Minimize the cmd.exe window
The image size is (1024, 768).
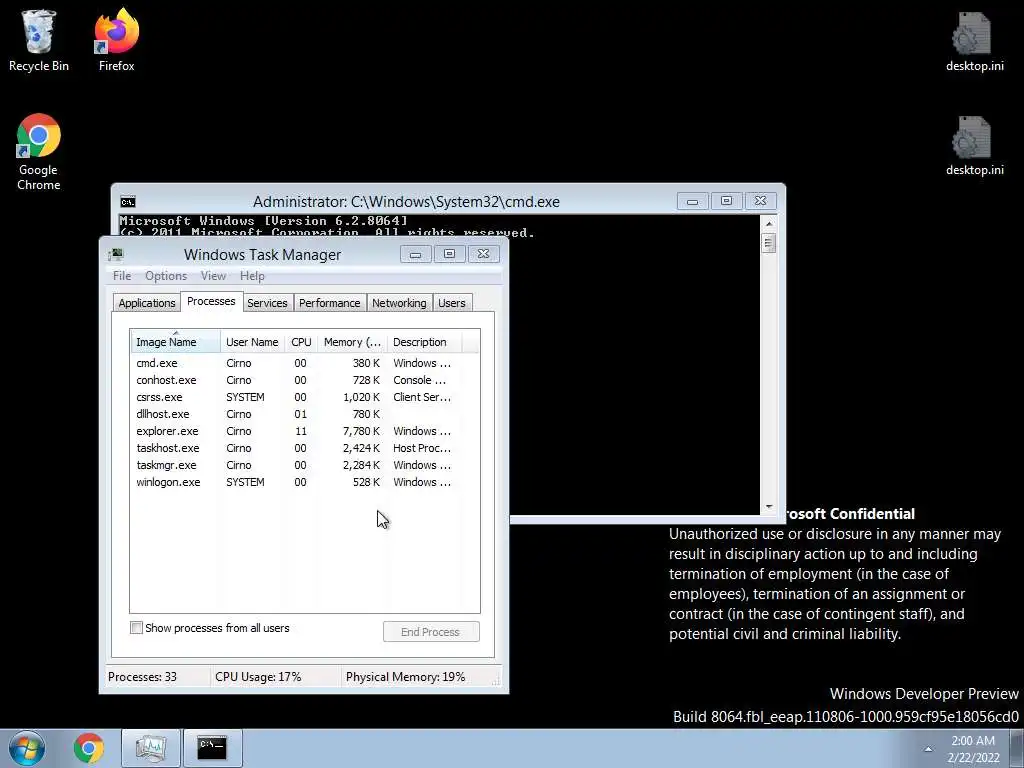tap(692, 201)
